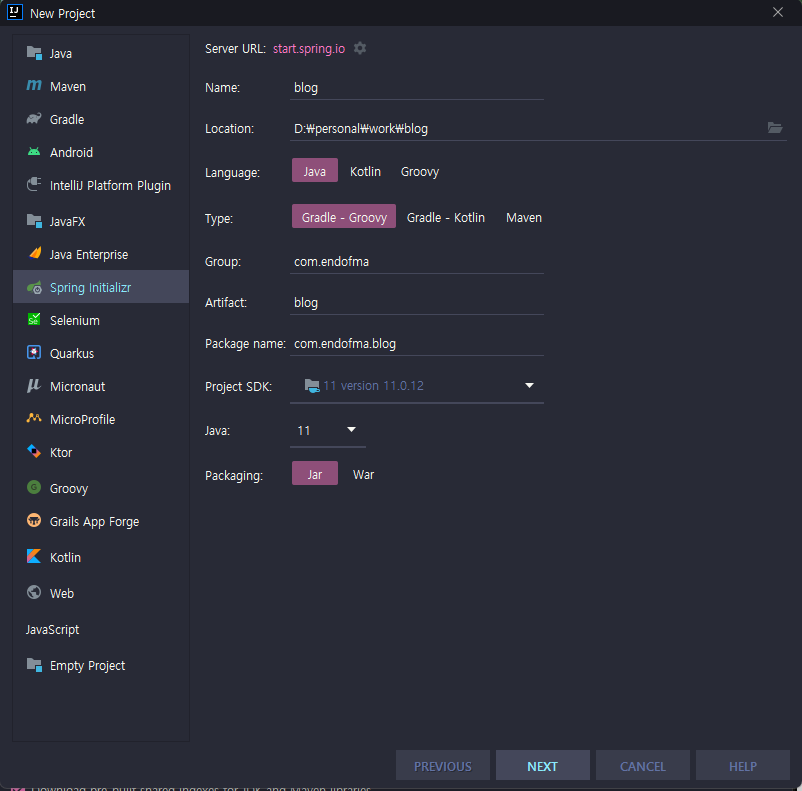Open the Java version dropdown arrow
Screen dimensions: 802x791
(x=351, y=429)
